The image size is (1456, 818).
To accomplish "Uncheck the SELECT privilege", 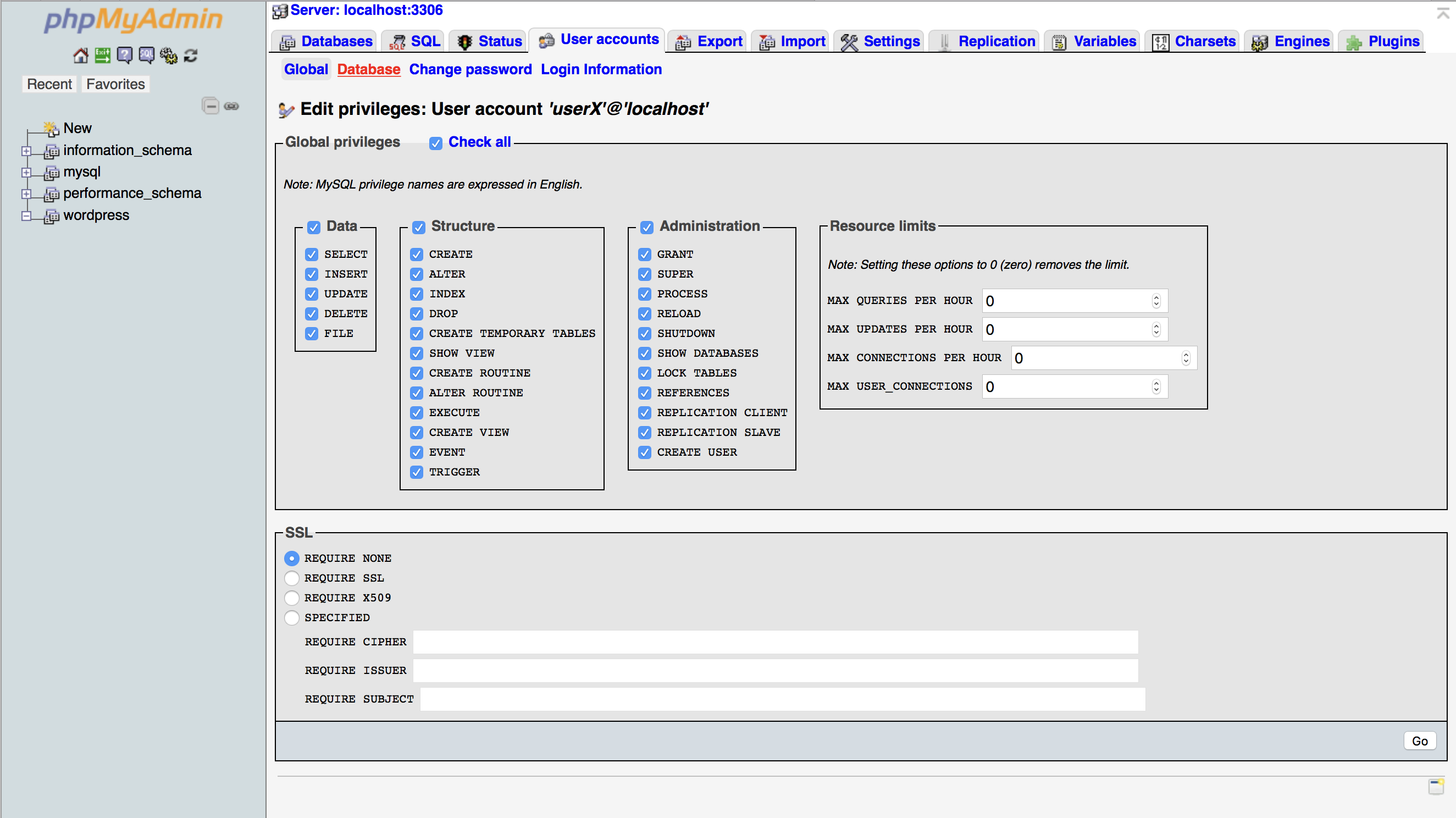I will (312, 255).
